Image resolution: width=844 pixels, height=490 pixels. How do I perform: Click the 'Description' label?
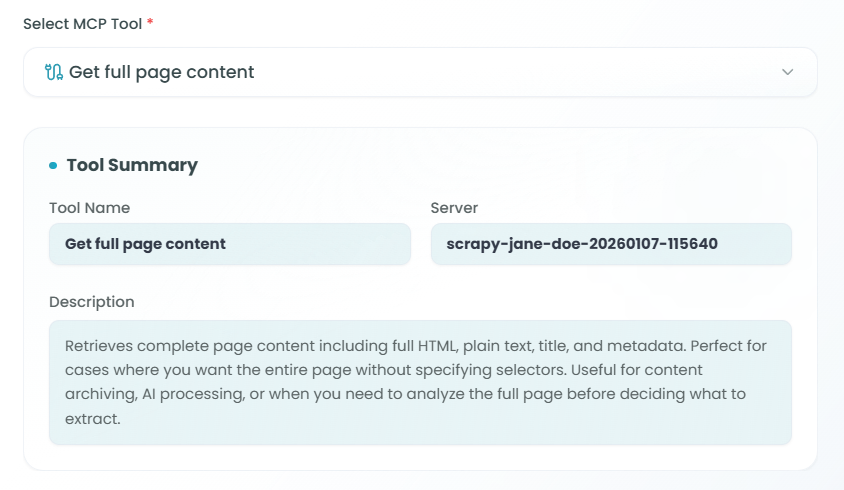click(91, 302)
